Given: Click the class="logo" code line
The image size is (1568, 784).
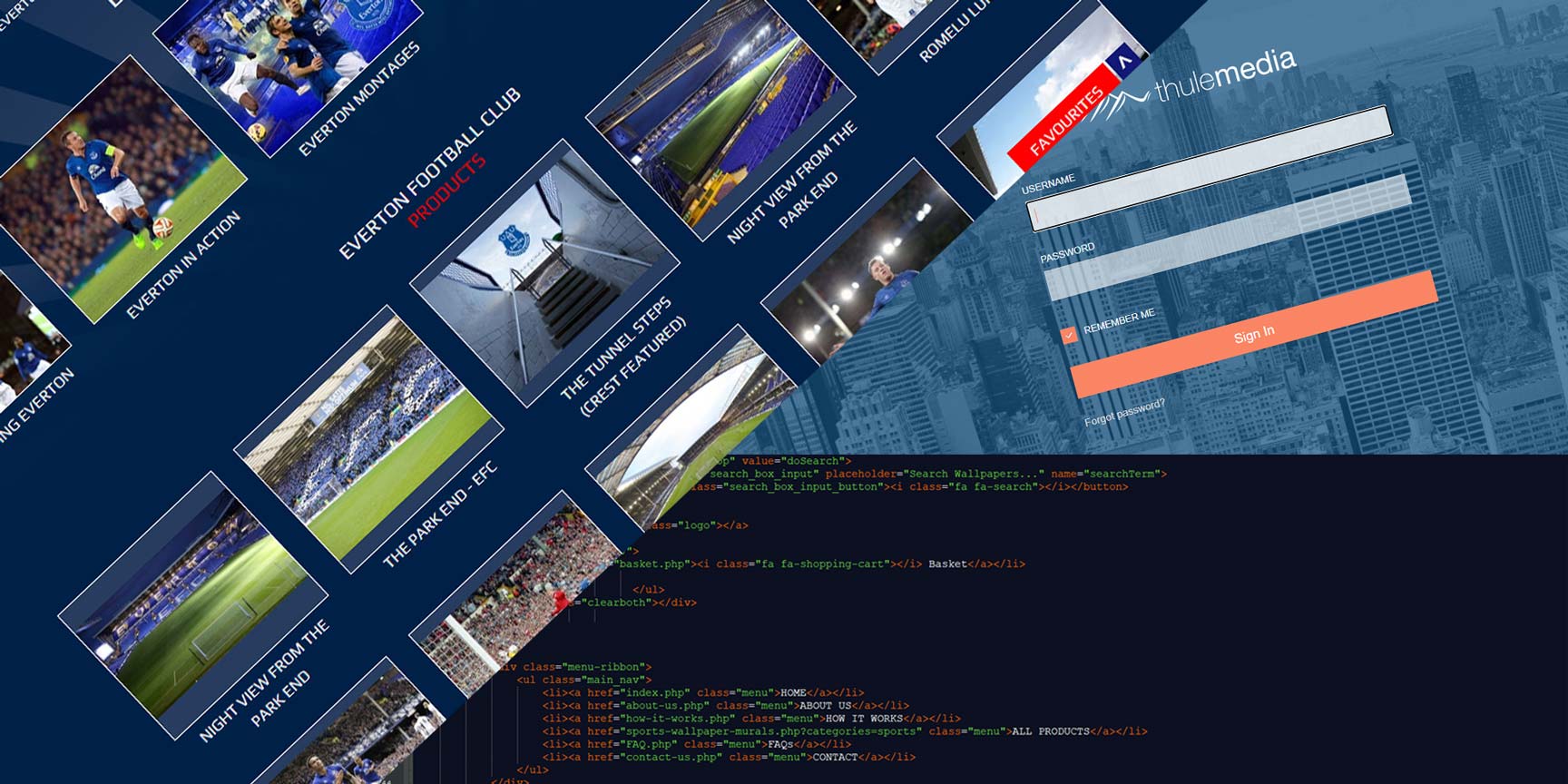Looking at the screenshot, I should coord(698,525).
